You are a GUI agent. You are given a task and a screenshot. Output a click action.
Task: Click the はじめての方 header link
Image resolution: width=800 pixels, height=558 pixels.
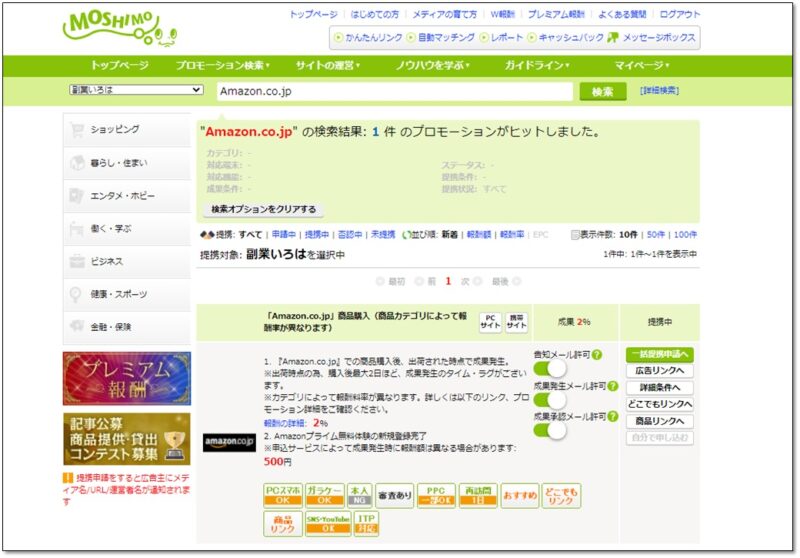374,14
